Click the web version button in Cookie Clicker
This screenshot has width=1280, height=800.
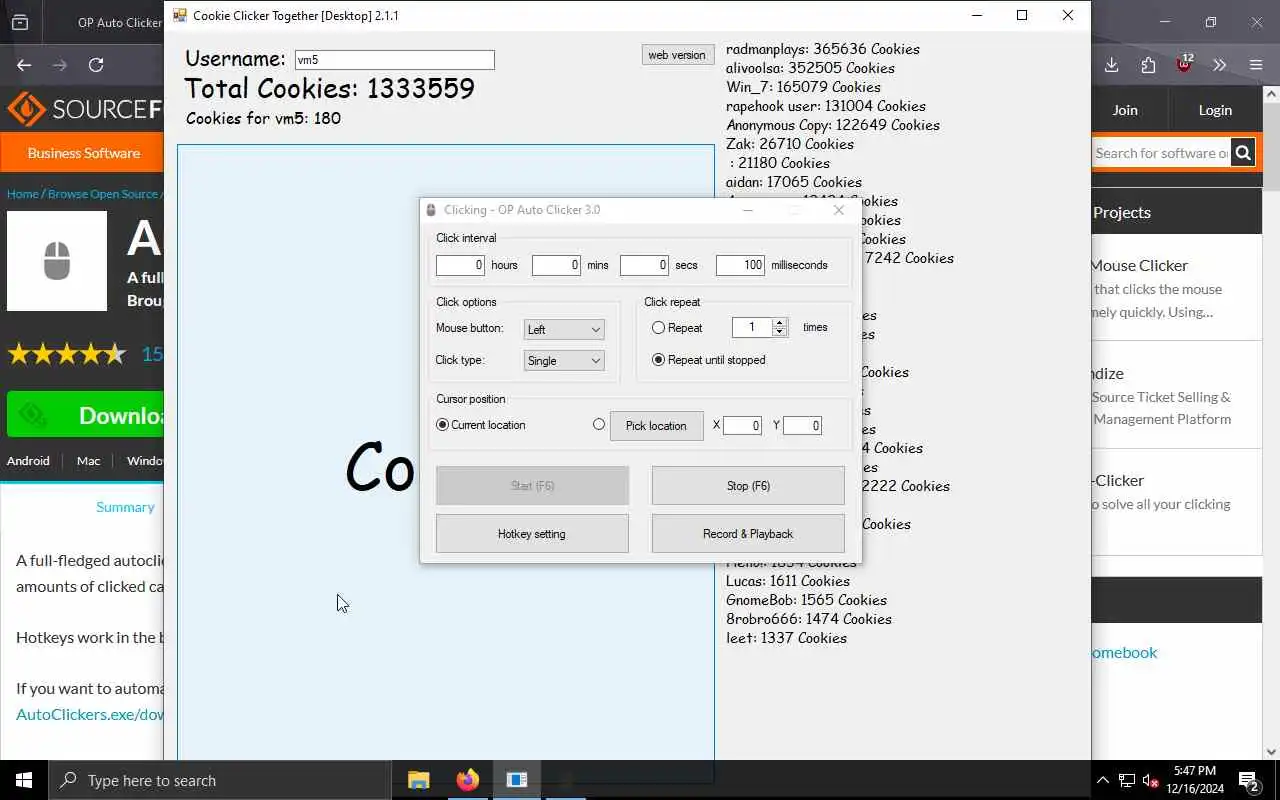click(x=677, y=55)
